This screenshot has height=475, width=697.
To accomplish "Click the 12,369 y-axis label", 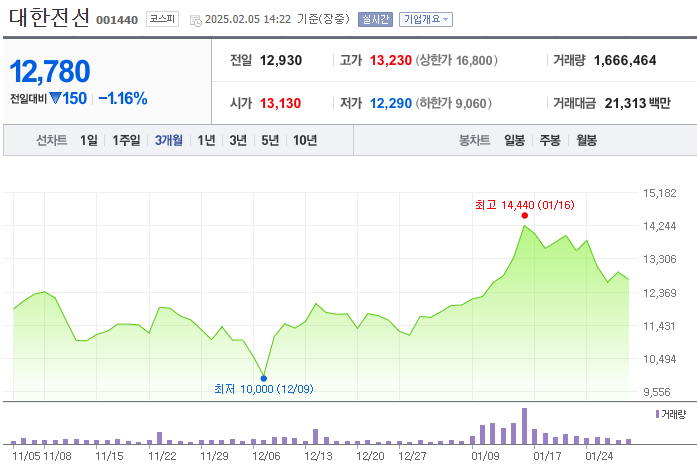I will [660, 293].
